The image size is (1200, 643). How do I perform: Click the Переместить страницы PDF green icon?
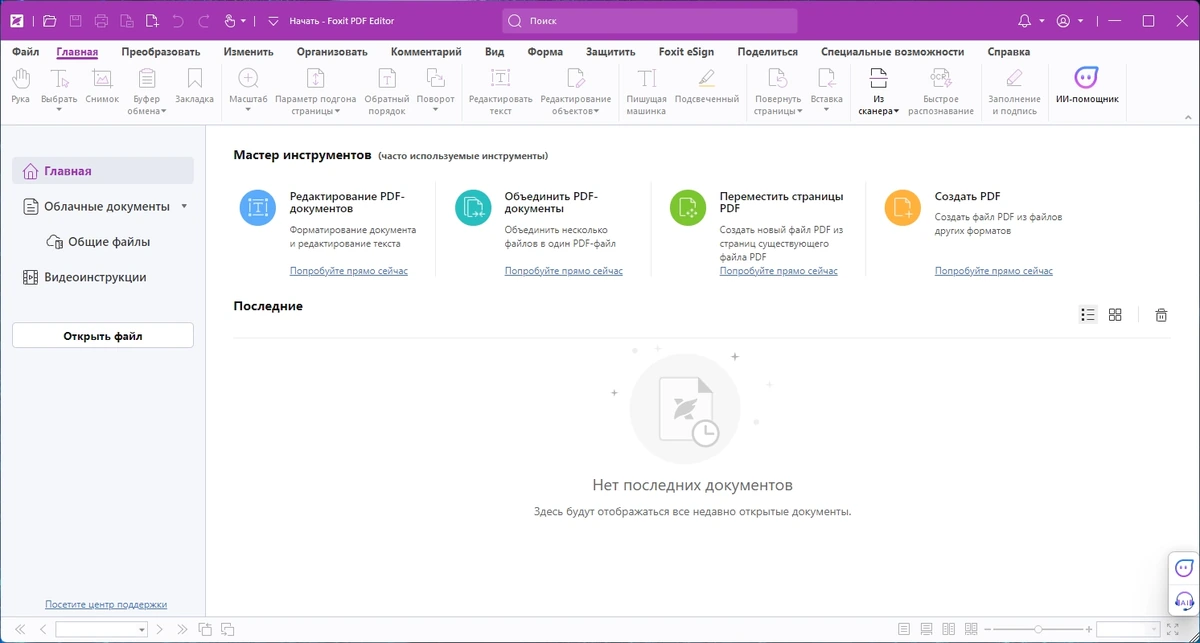688,208
